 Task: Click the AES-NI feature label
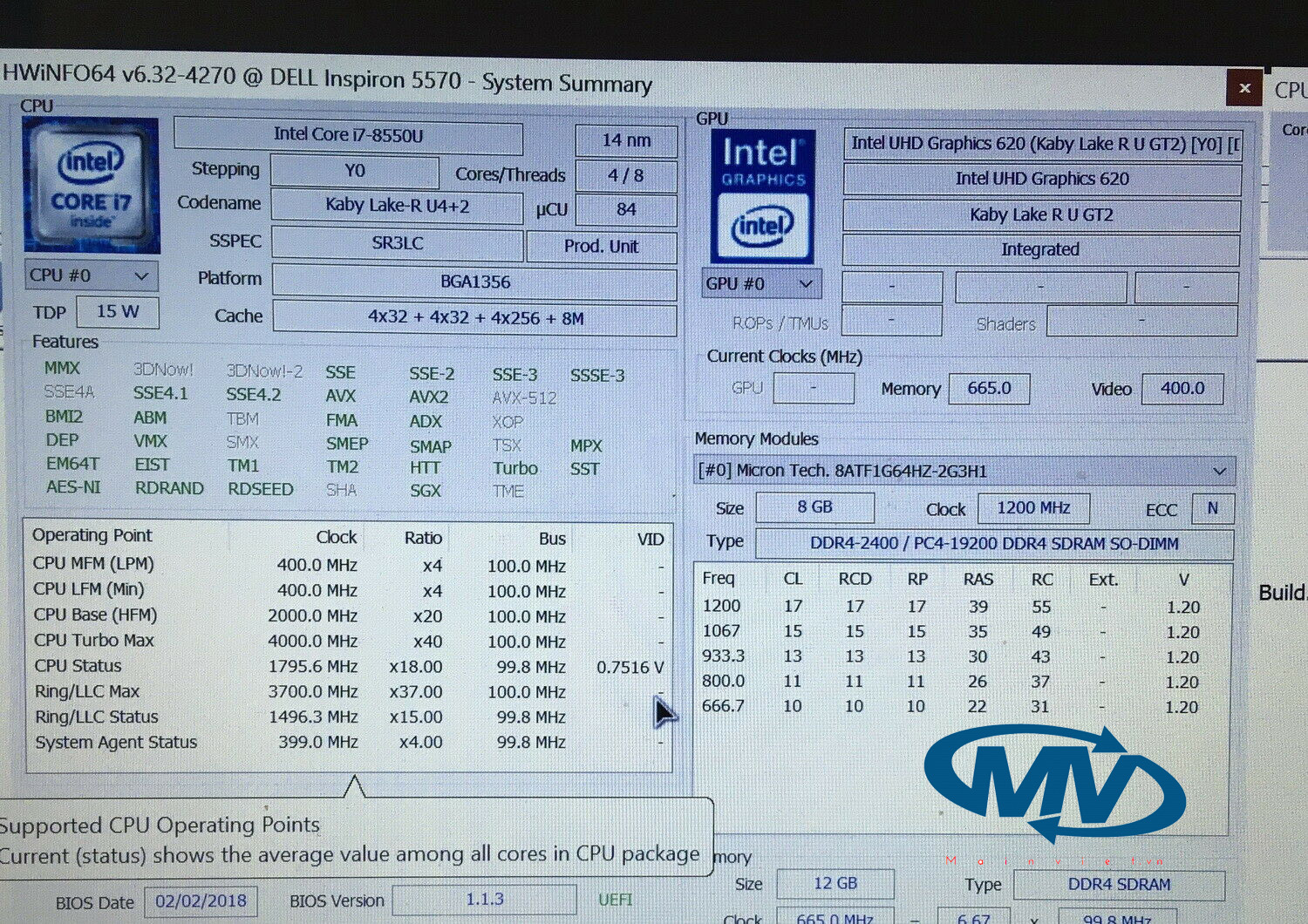click(73, 486)
